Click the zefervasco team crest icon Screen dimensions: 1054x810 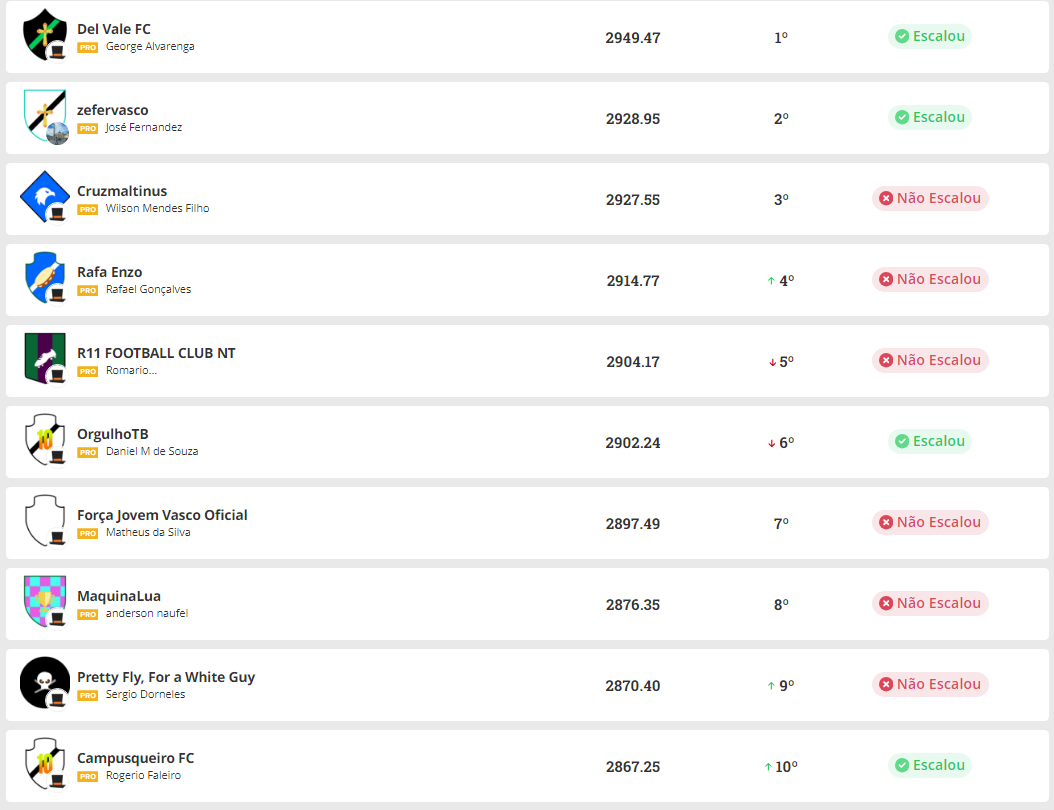pos(44,117)
